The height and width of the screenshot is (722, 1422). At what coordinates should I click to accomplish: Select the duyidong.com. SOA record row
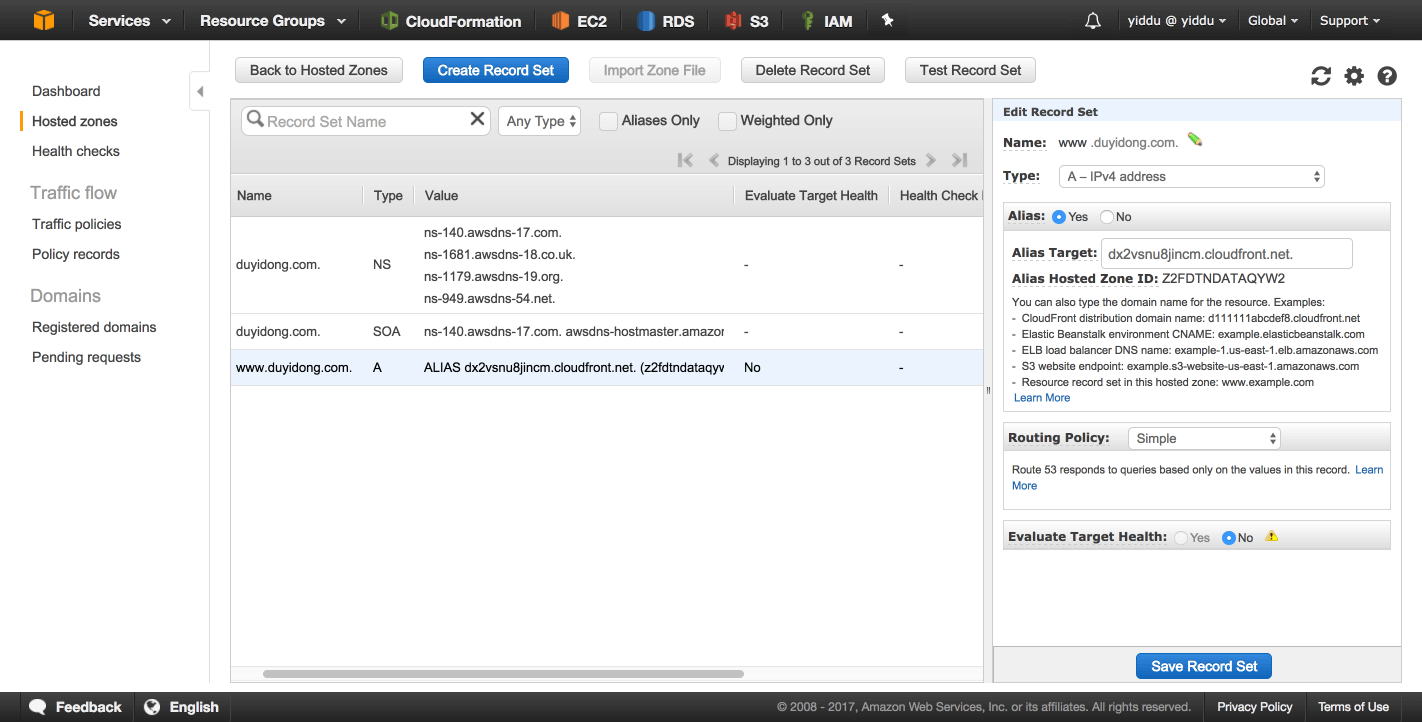click(607, 331)
